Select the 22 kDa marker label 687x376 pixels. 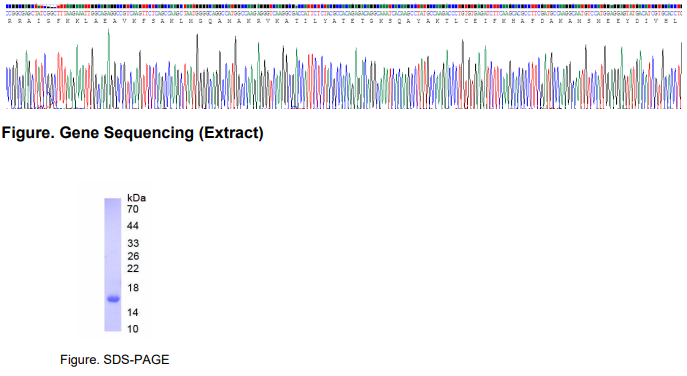click(x=133, y=269)
